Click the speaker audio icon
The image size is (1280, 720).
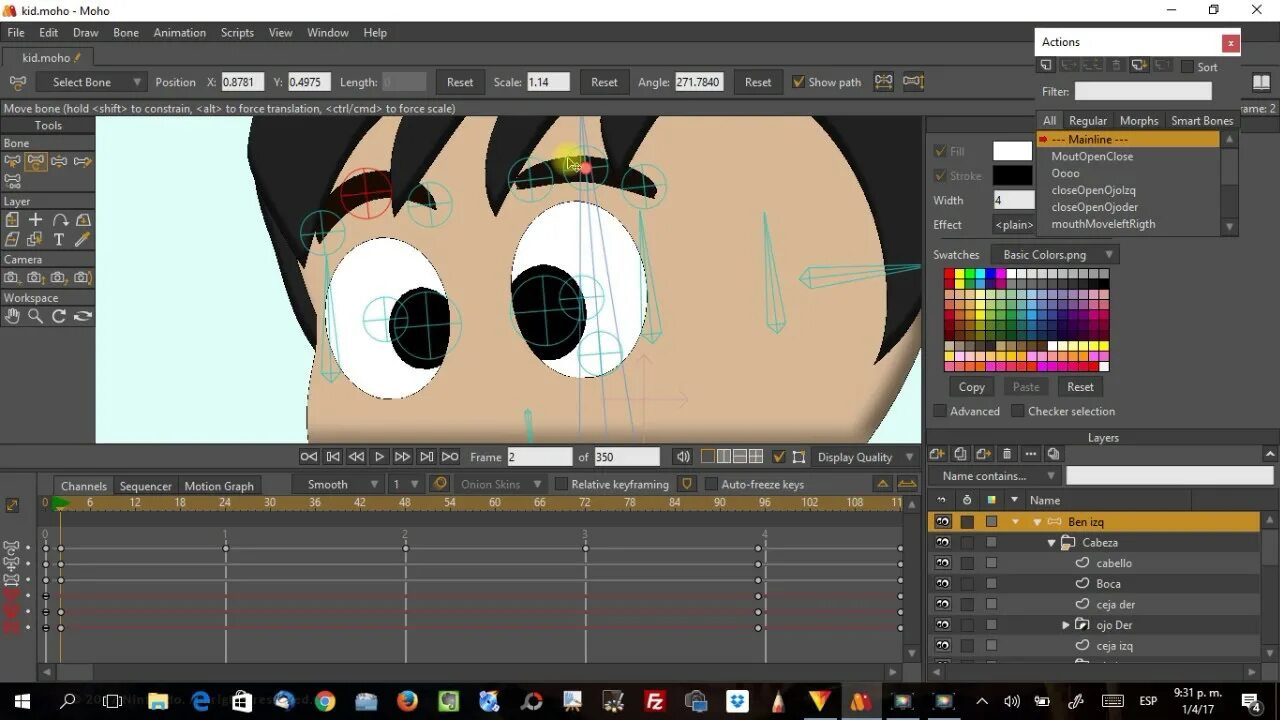click(x=682, y=457)
